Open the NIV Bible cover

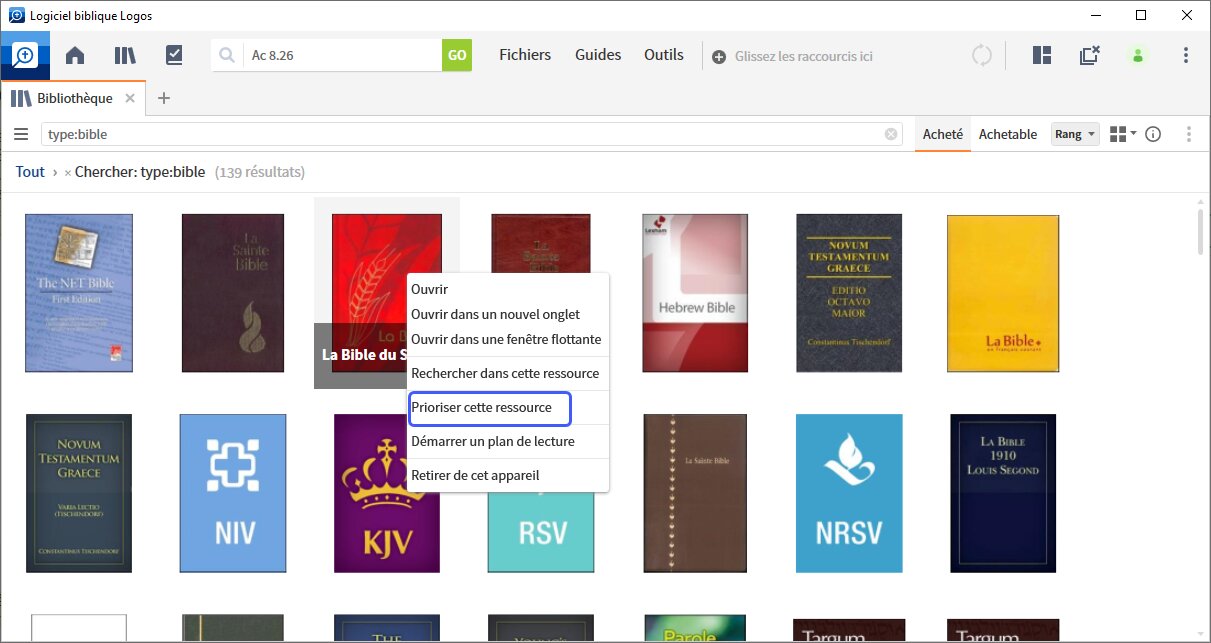(233, 493)
